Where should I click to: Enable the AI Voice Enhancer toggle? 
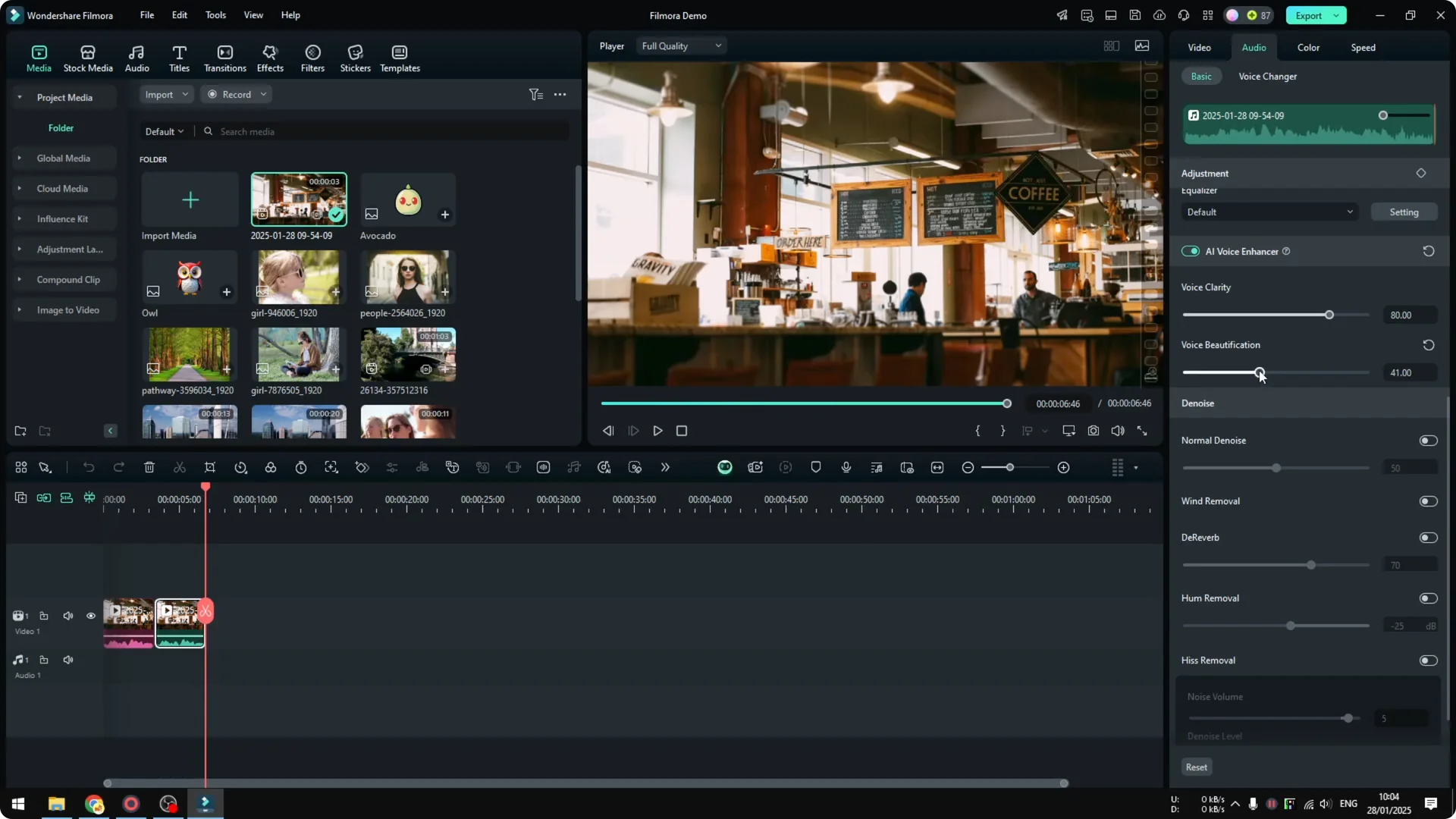point(1191,251)
